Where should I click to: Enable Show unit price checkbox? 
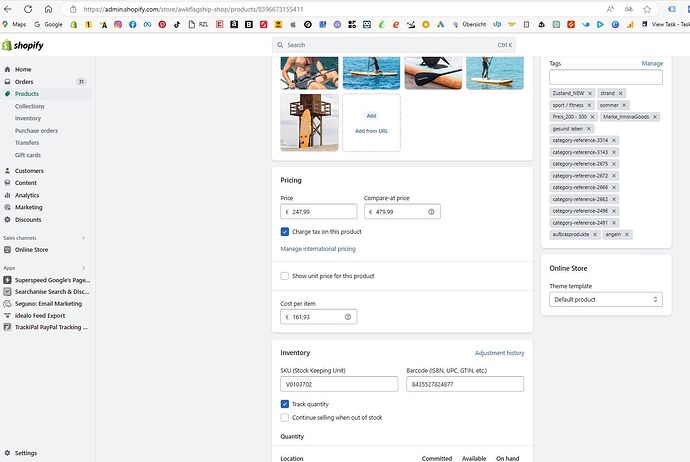click(x=285, y=276)
